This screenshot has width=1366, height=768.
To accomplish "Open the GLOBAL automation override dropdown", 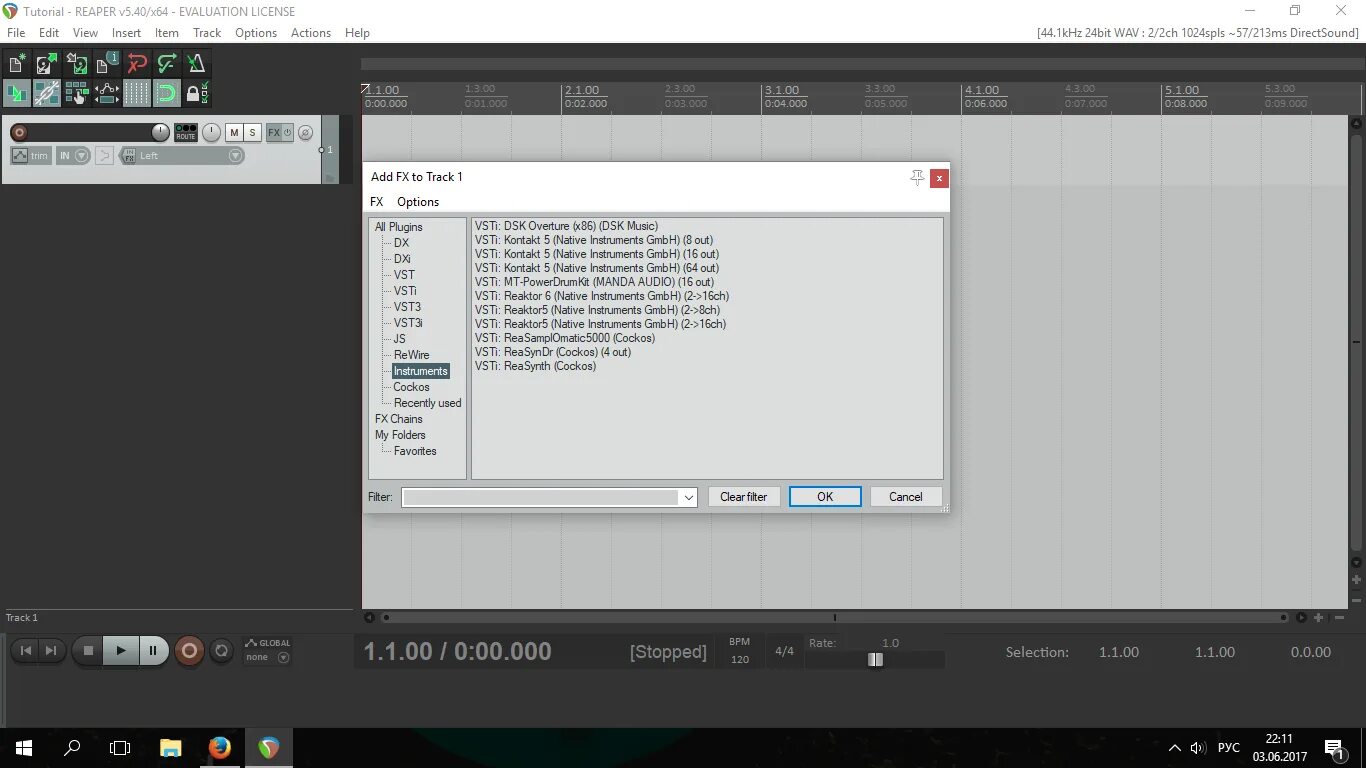I will click(x=268, y=650).
